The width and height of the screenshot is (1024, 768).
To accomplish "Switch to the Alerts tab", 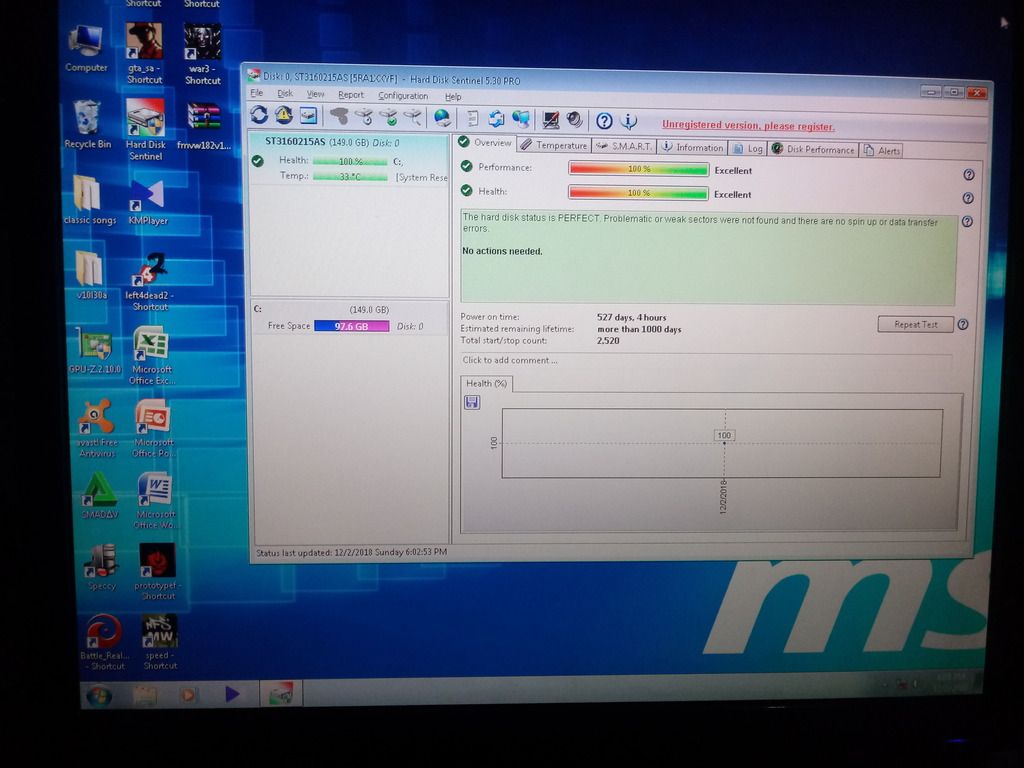I will [881, 151].
